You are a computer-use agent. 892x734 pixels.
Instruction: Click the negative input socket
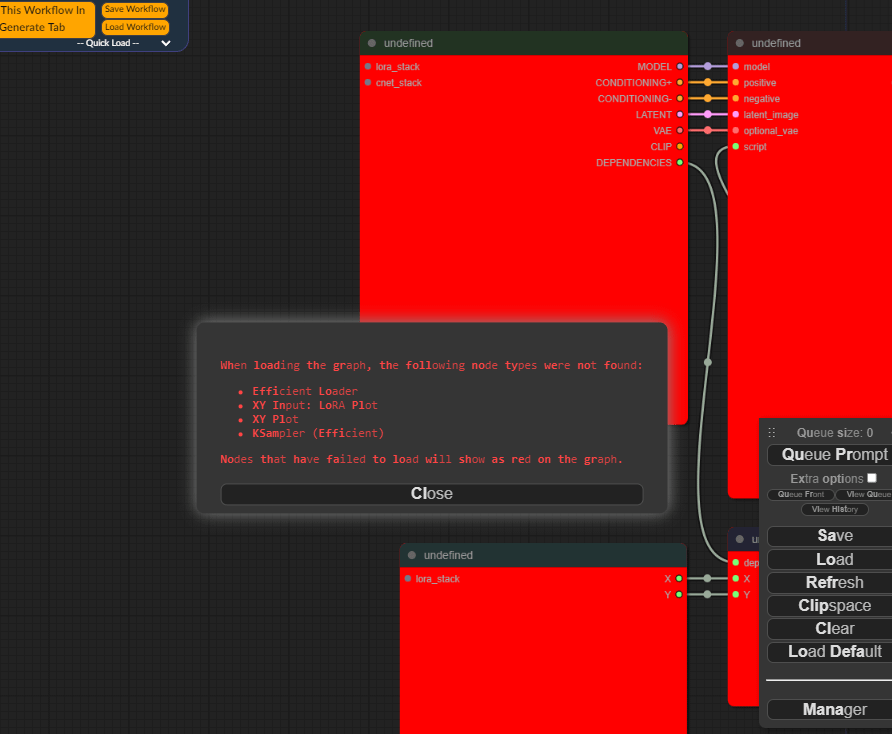(736, 98)
